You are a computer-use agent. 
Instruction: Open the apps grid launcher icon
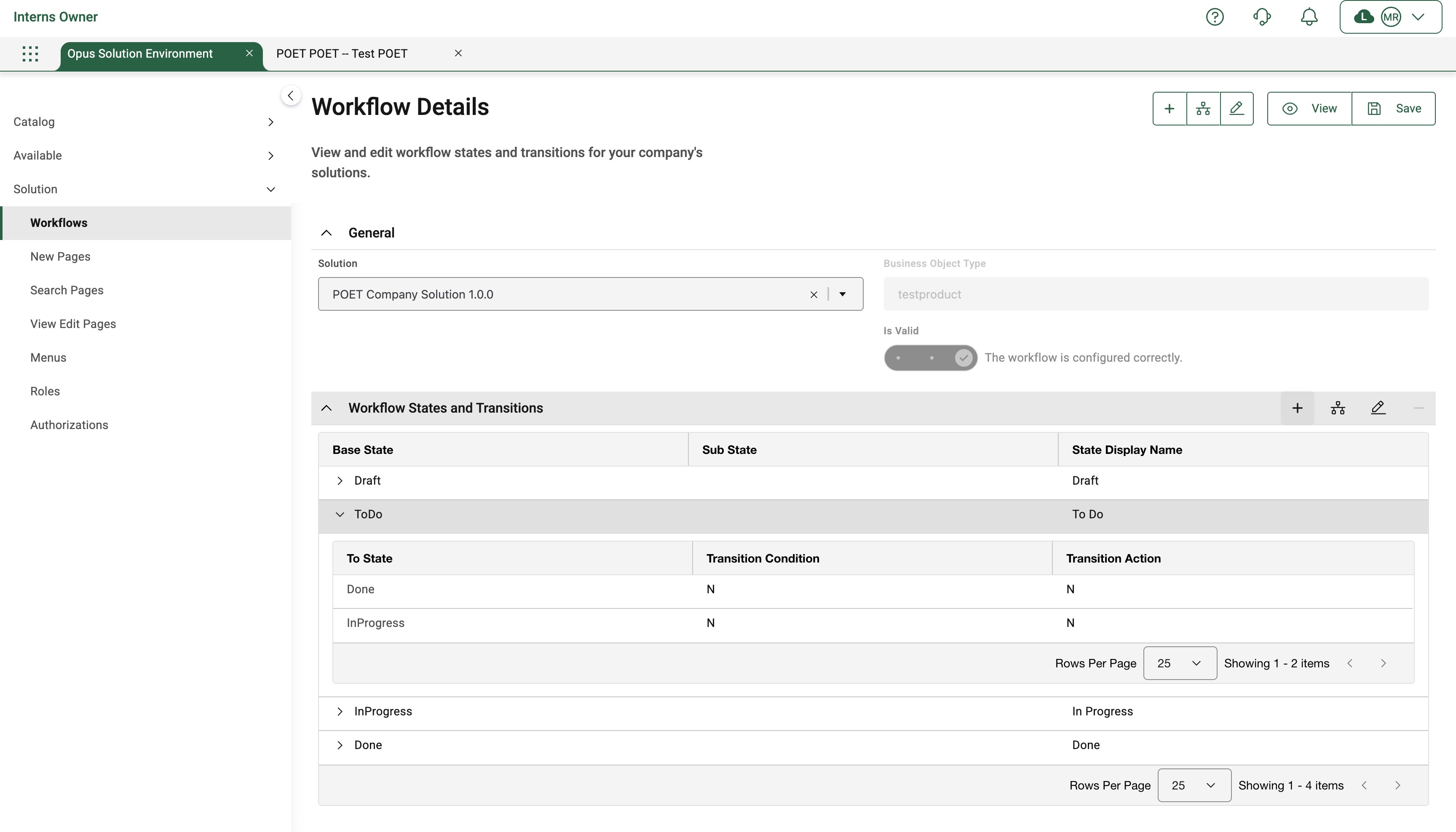pyautogui.click(x=30, y=54)
